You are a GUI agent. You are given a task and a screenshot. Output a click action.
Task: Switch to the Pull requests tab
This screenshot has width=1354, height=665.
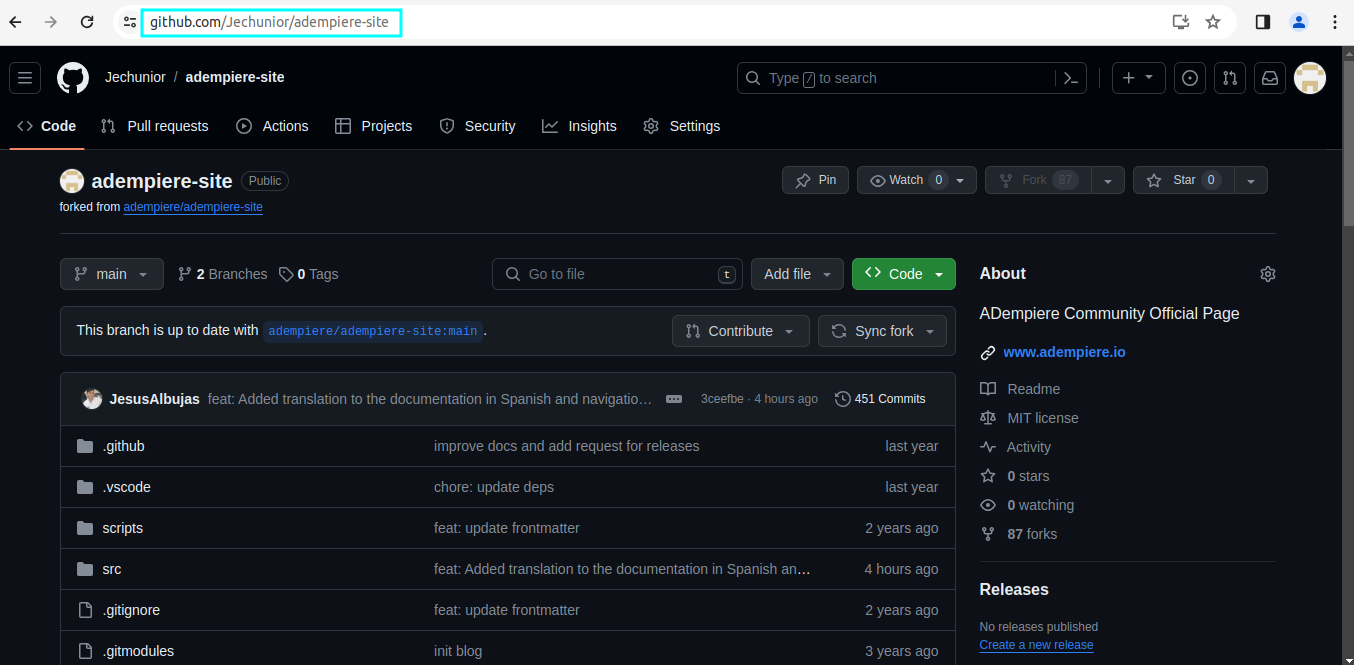tap(155, 126)
